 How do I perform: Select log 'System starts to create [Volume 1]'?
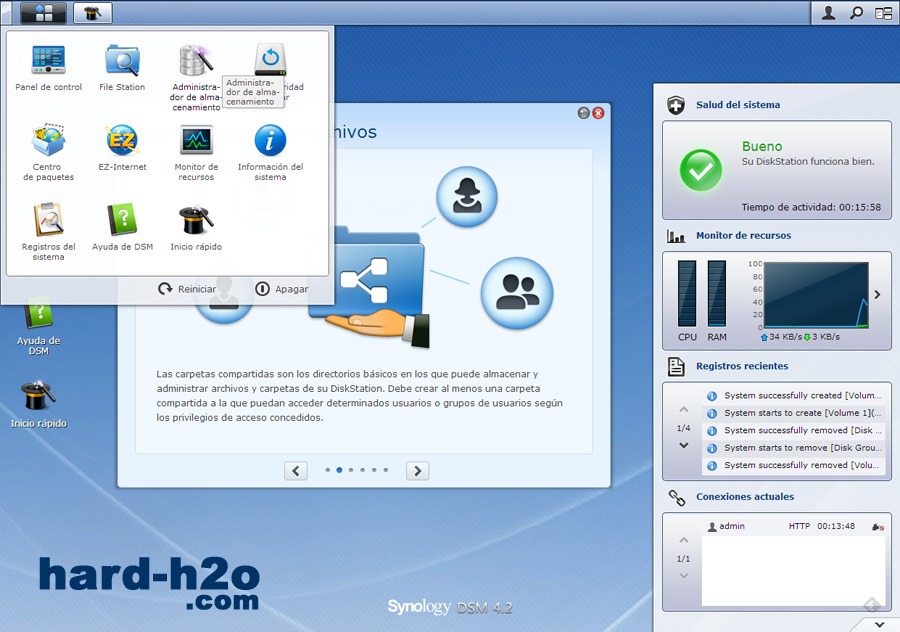(x=793, y=413)
